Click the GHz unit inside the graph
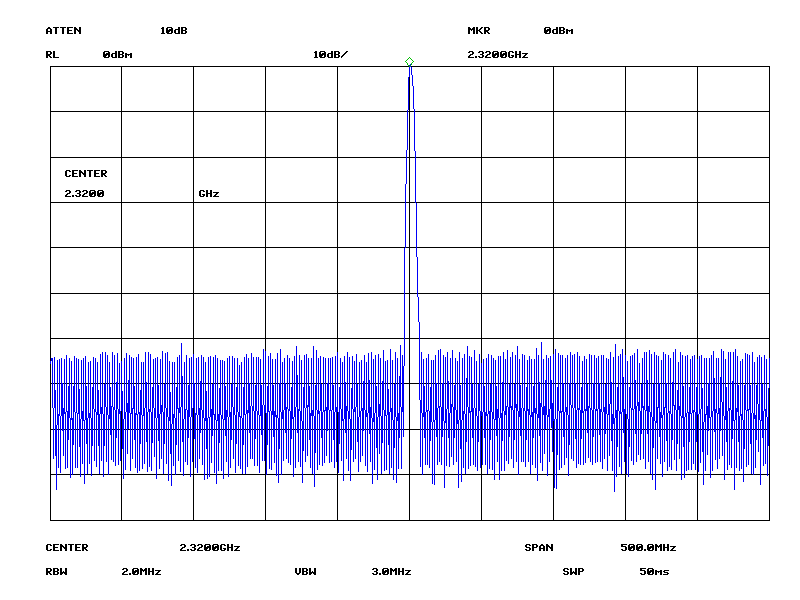 tap(209, 193)
